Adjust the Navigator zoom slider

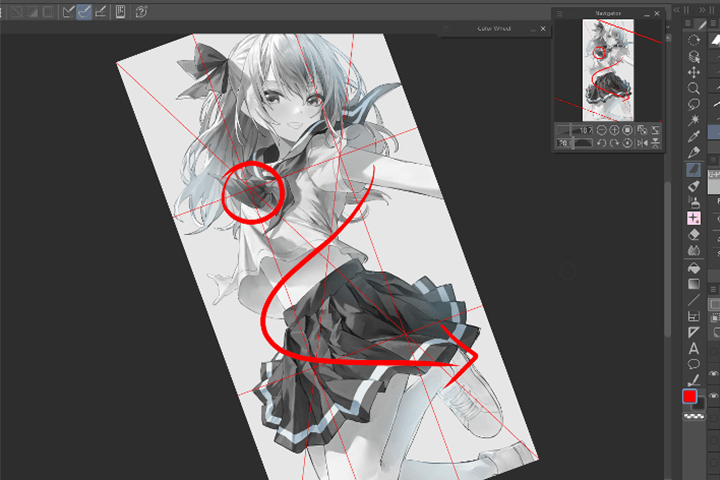click(574, 130)
